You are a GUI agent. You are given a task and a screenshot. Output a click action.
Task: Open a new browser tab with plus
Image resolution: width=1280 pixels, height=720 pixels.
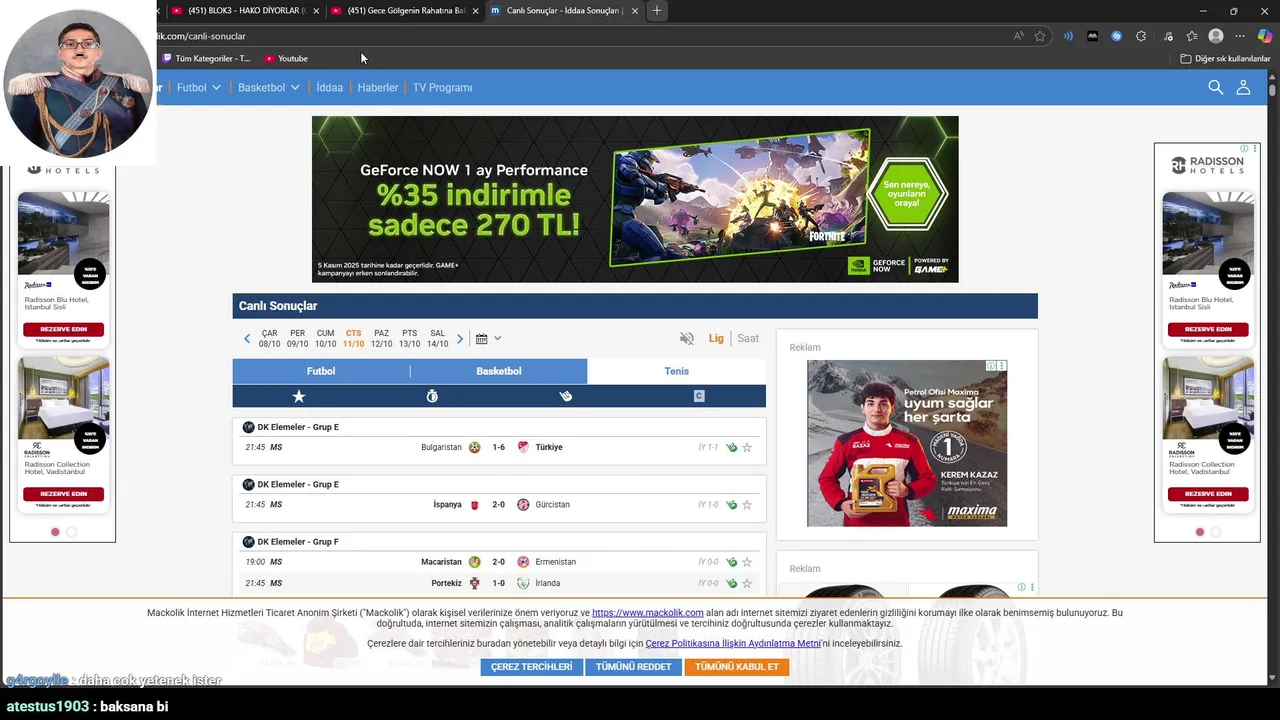tap(656, 11)
